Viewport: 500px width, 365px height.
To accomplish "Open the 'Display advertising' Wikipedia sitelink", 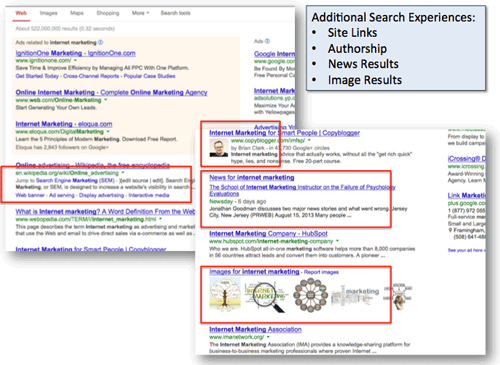I will 101,195.
